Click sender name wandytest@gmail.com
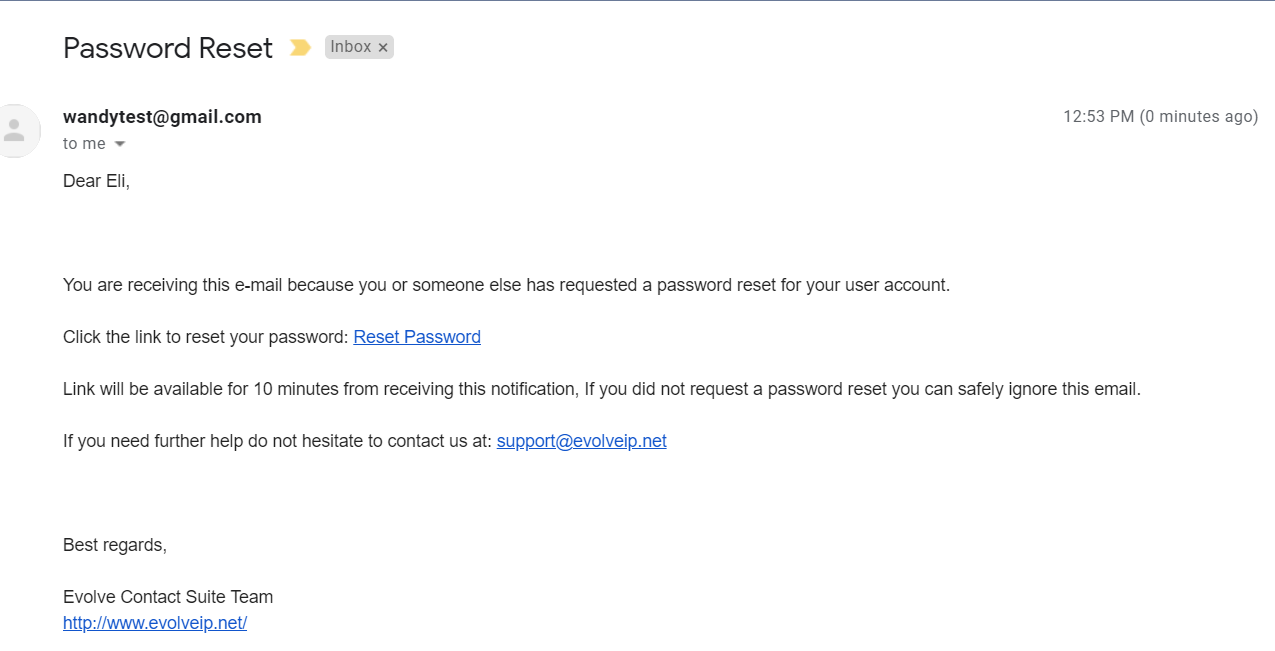 pos(162,117)
